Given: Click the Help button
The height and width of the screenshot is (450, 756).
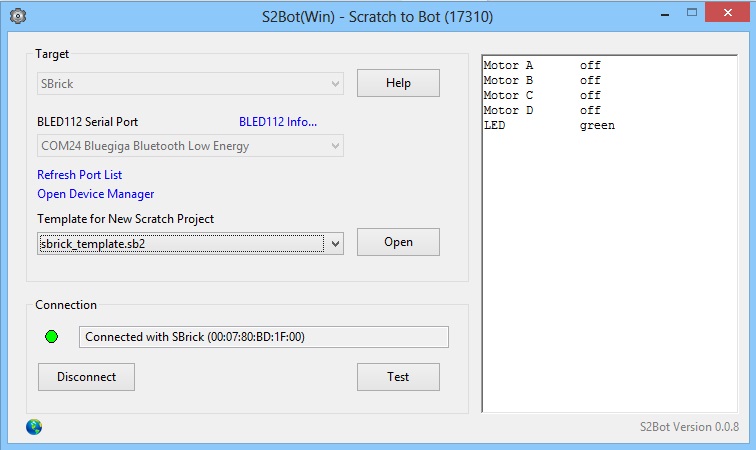Looking at the screenshot, I should coord(398,83).
